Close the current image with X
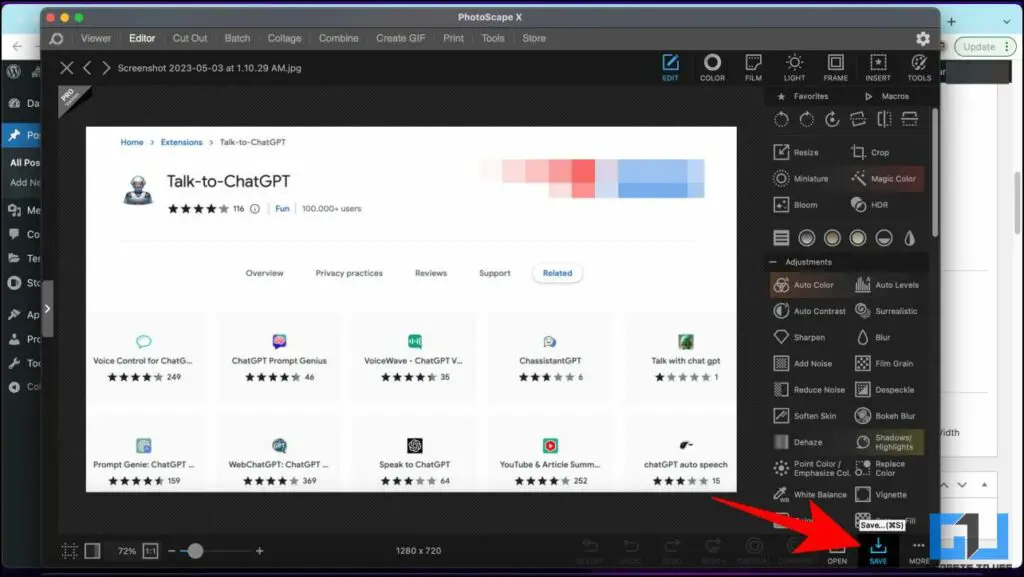Screen dimensions: 1024x577 click(x=66, y=68)
